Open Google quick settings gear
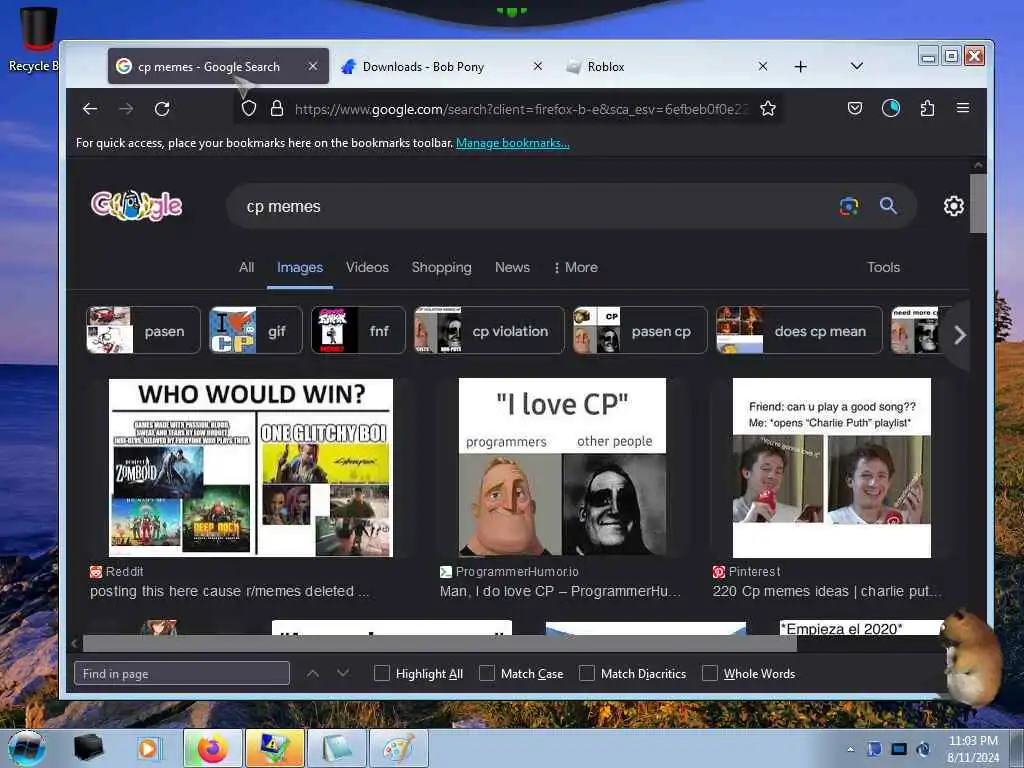This screenshot has width=1024, height=768. tap(953, 206)
